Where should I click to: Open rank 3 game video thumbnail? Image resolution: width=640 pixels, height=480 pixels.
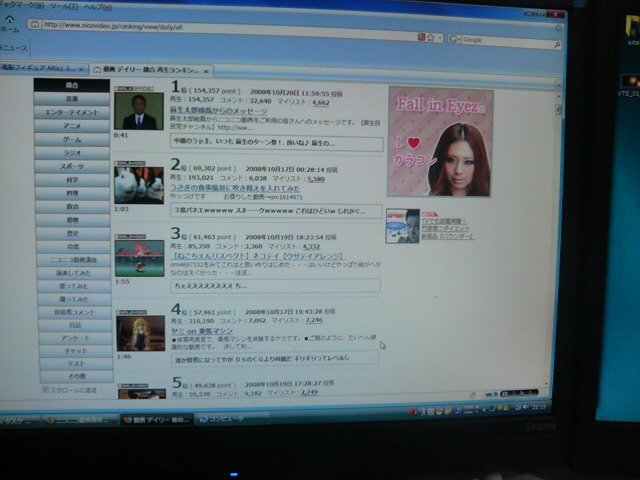tap(140, 258)
